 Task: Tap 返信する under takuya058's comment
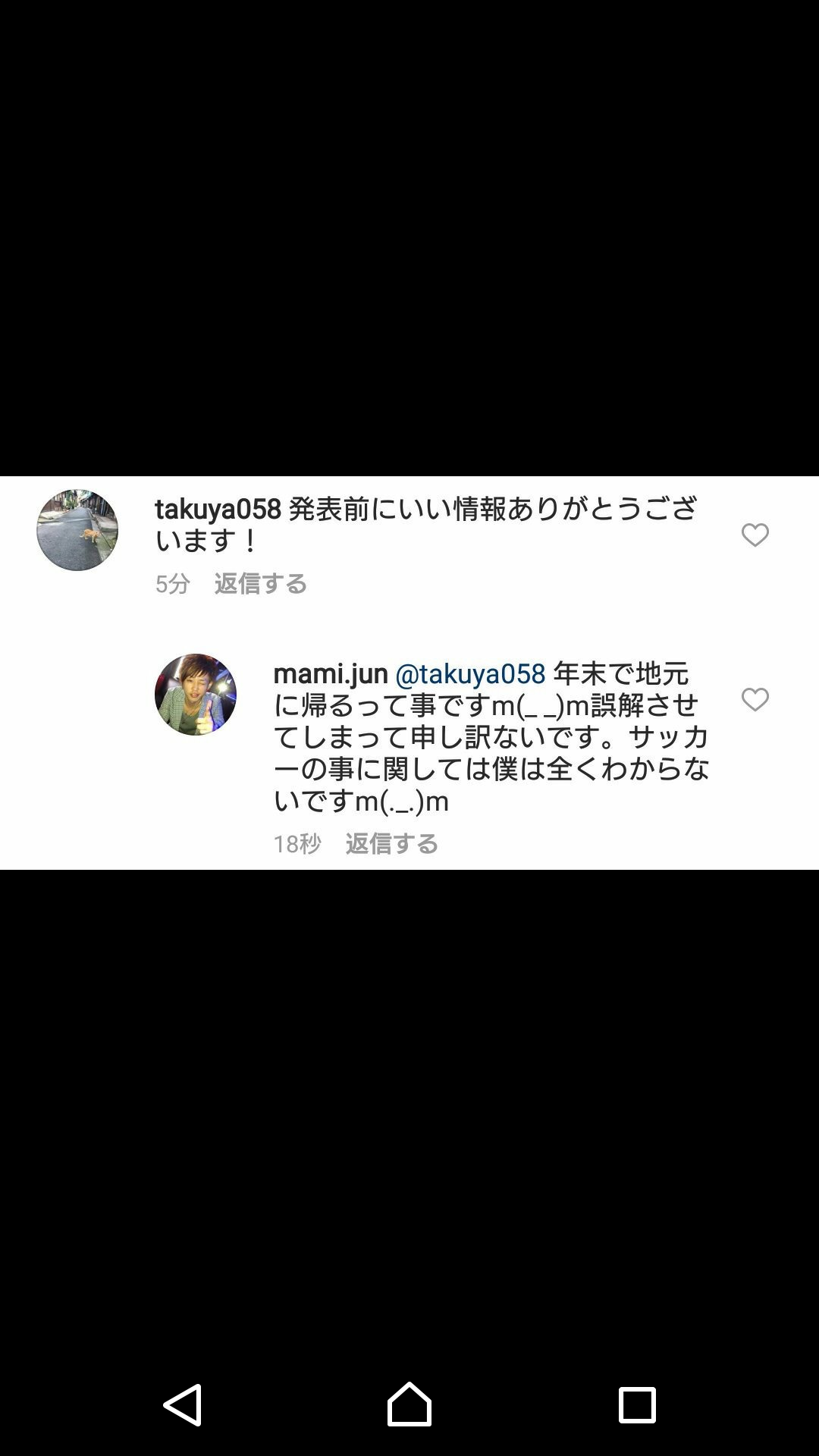pyautogui.click(x=260, y=583)
